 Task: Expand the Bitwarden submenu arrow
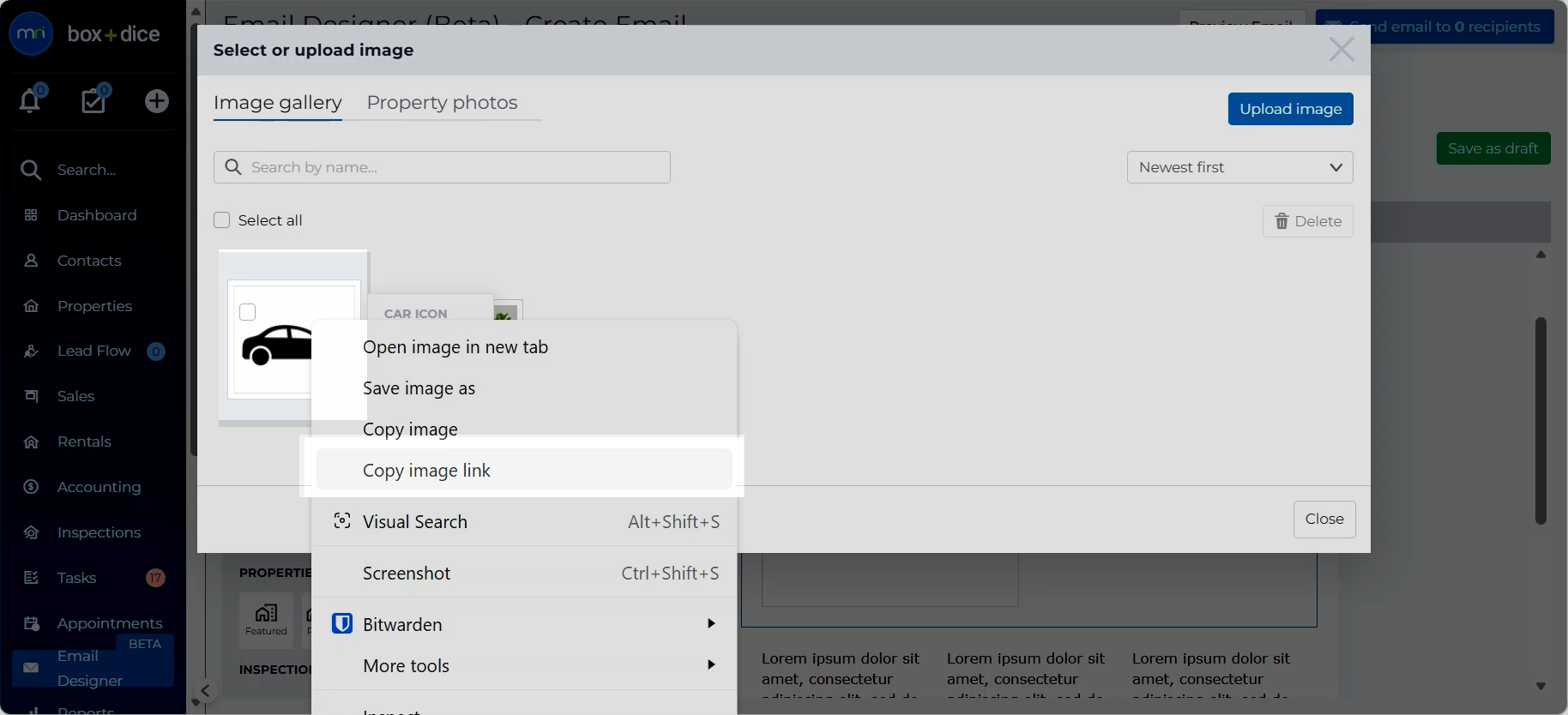pos(711,623)
